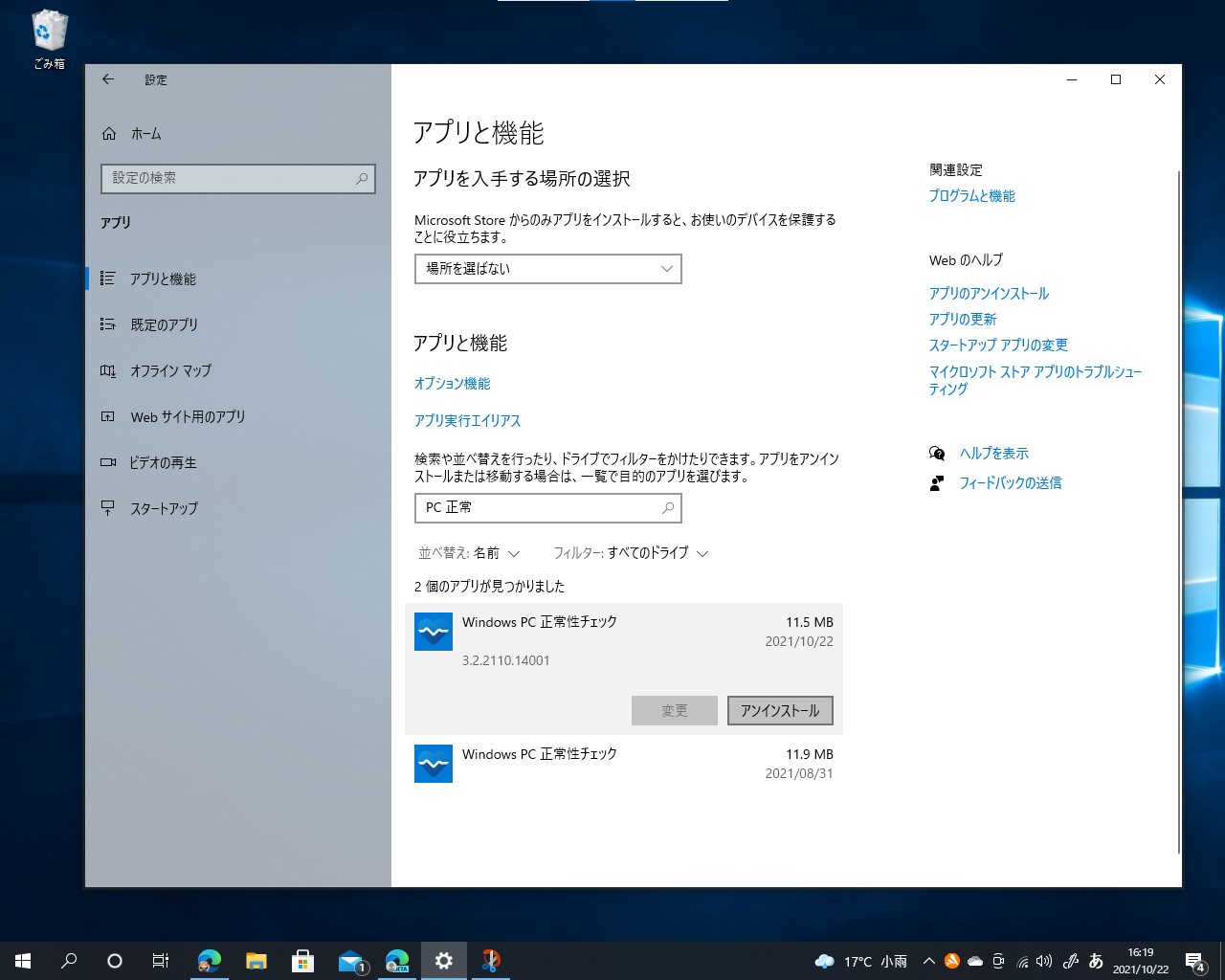The image size is (1225, 980).
Task: Open フィードバックの送信 via the feedback icon
Action: (937, 482)
